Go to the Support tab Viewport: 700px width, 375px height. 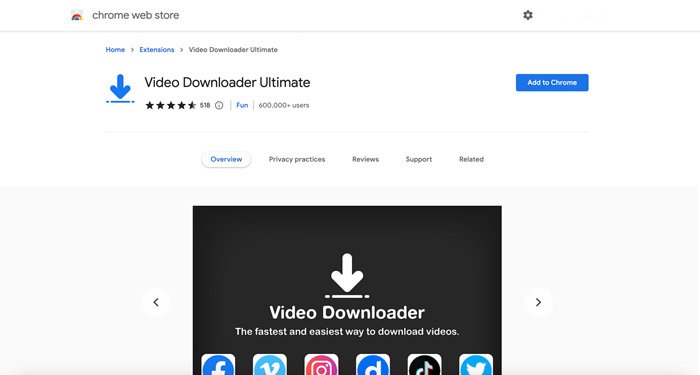point(419,159)
